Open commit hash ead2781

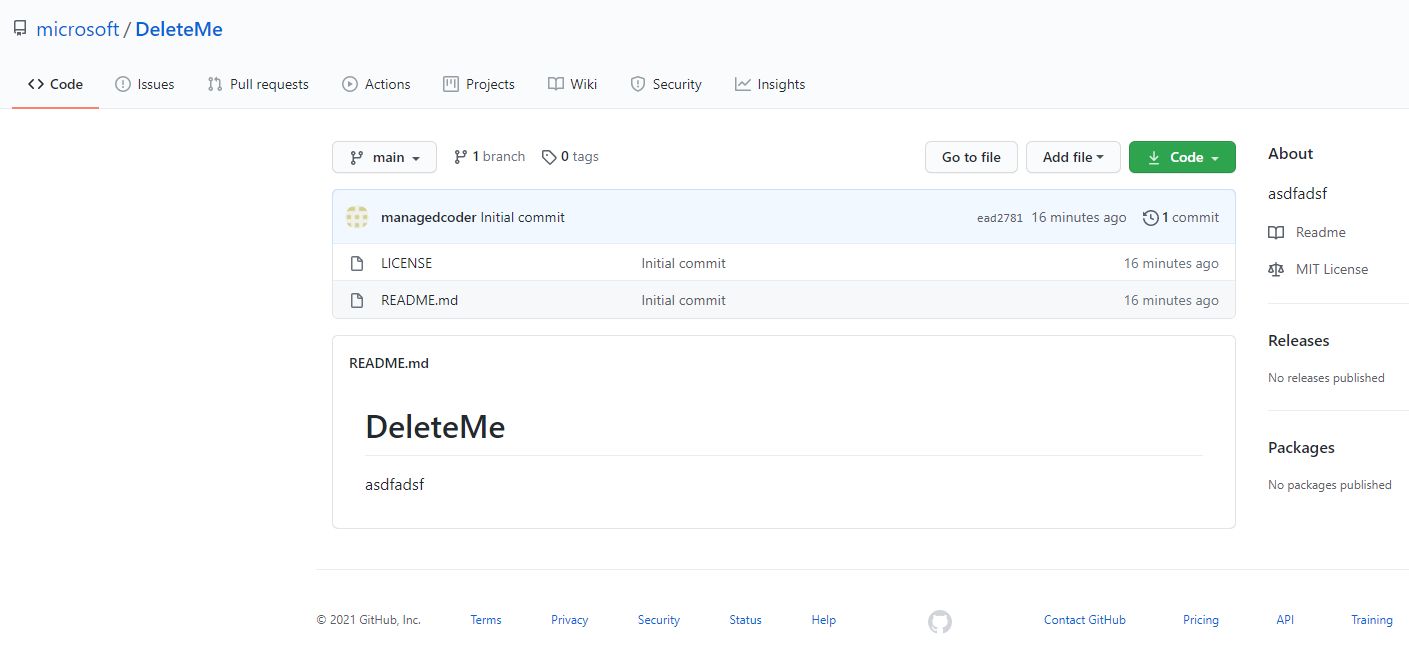(1000, 218)
